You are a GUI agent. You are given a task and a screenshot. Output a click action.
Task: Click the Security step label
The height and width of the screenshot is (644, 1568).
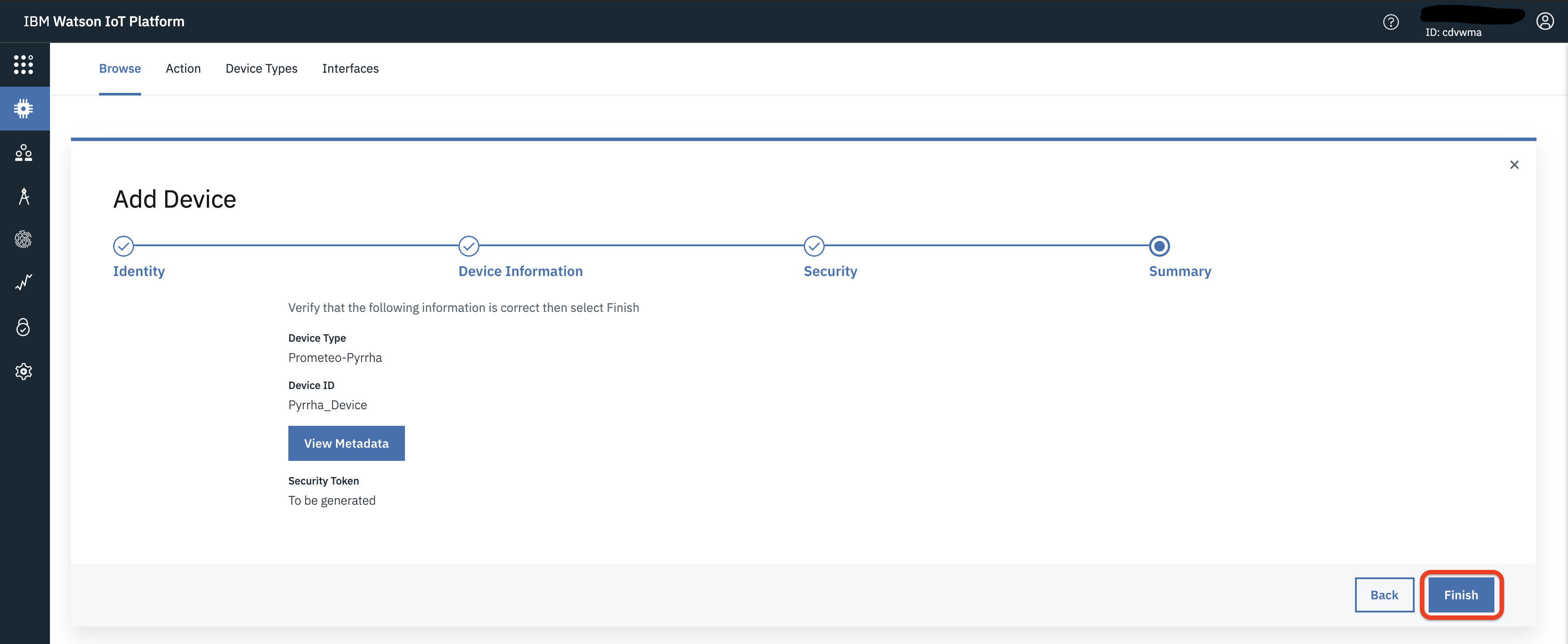[x=830, y=272]
